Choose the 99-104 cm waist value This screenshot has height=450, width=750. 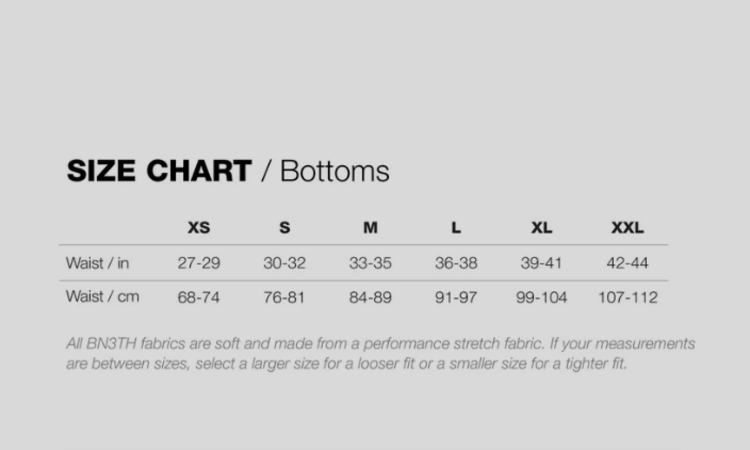point(542,297)
